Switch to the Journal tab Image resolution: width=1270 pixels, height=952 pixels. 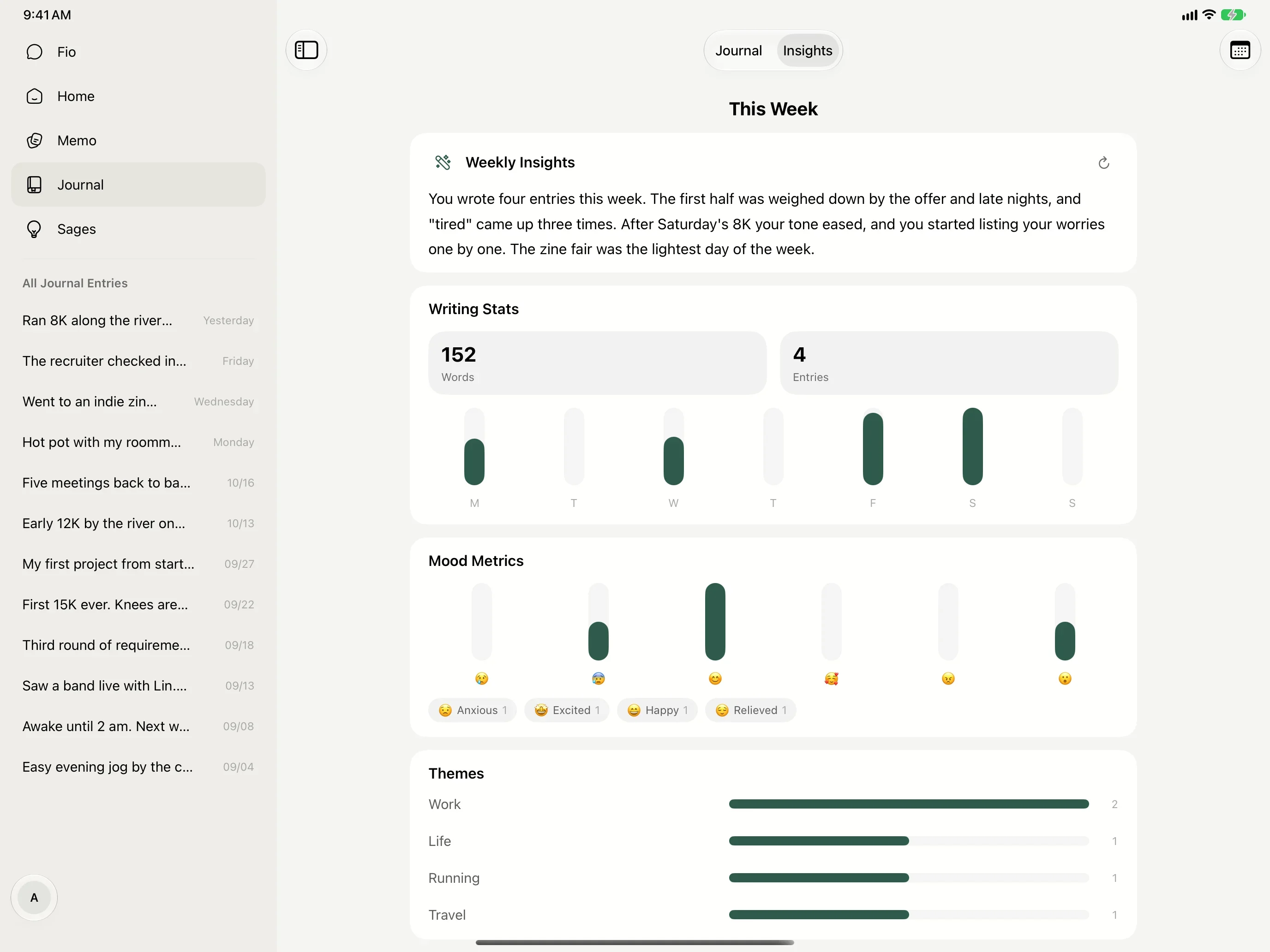[738, 50]
